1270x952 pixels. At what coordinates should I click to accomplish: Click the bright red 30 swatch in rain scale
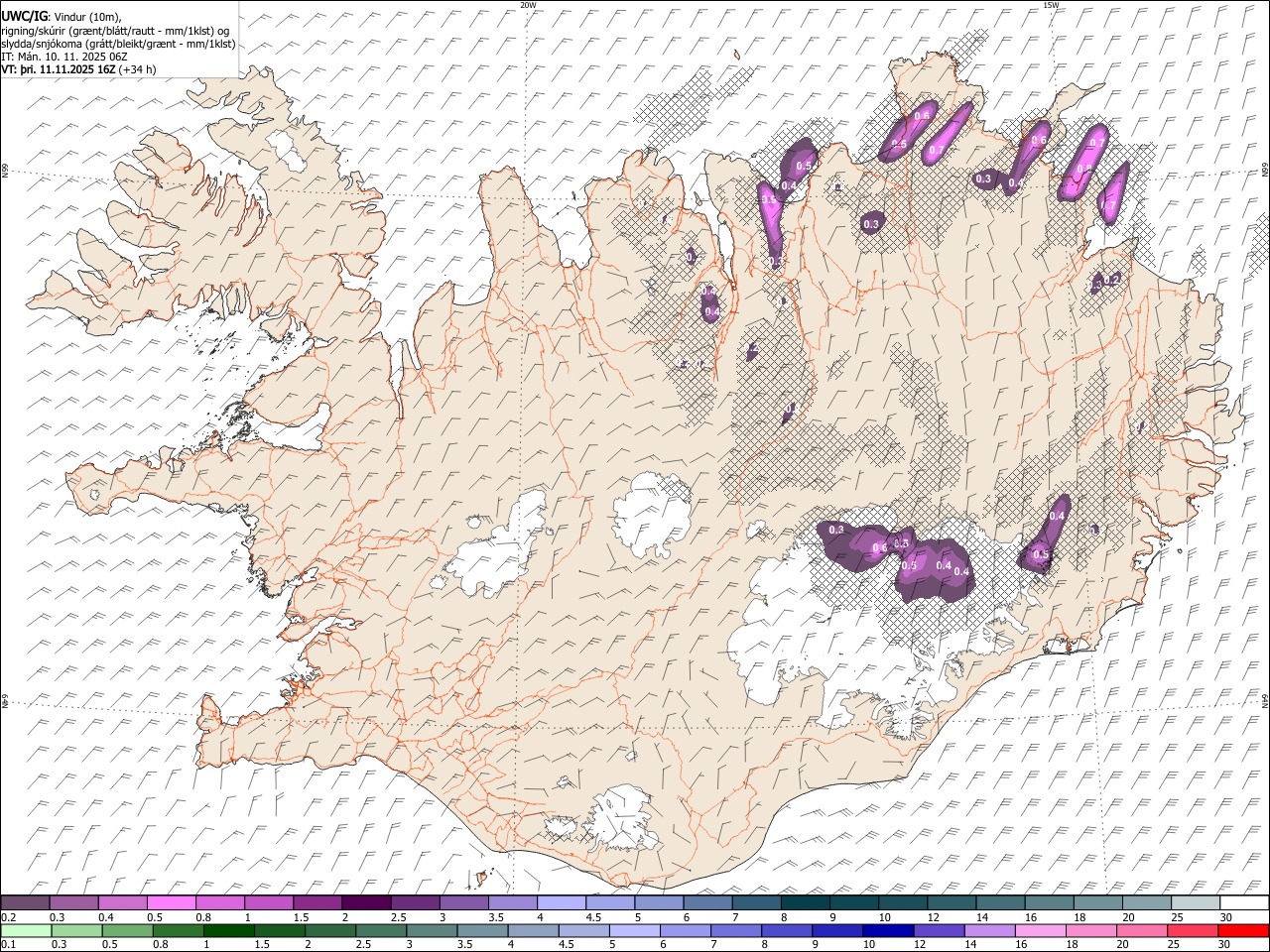pyautogui.click(x=1243, y=930)
